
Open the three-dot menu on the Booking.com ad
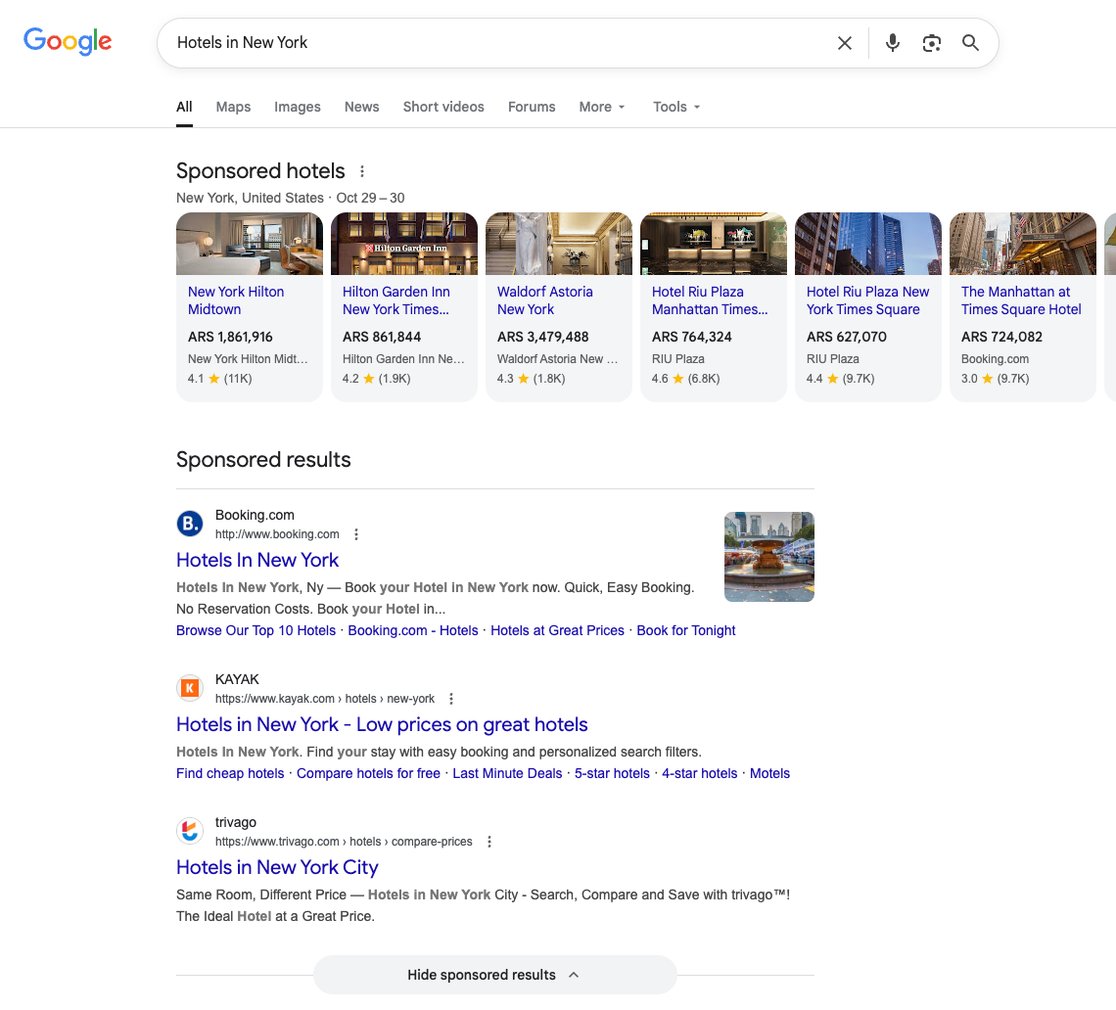click(x=356, y=534)
